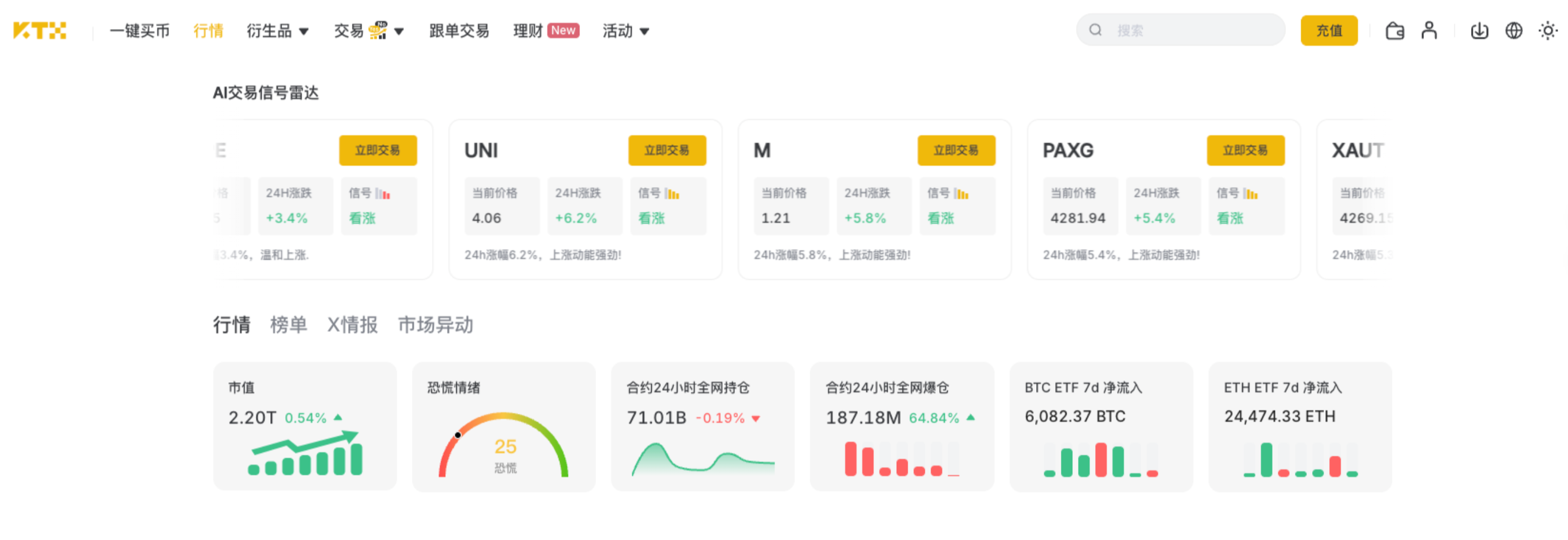The image size is (1568, 540).
Task: Click UNI 24H change +6.2%
Action: (576, 218)
